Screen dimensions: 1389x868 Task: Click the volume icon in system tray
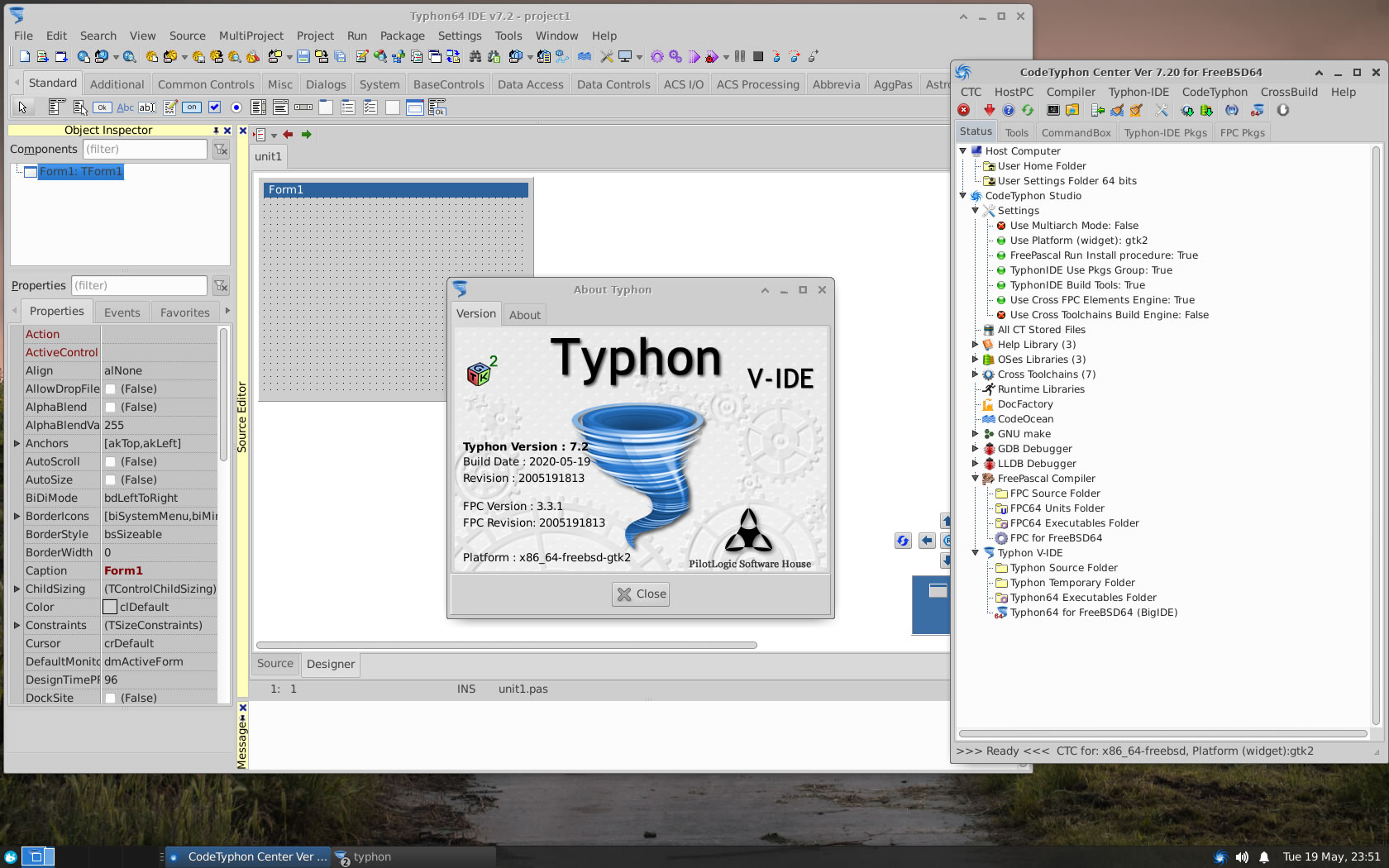pyautogui.click(x=1242, y=857)
